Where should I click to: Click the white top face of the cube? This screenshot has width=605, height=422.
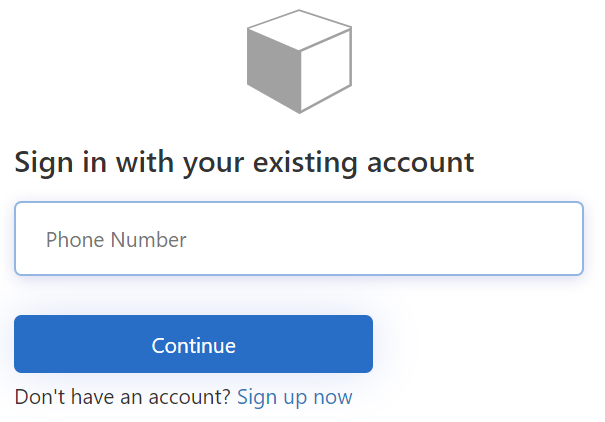[300, 30]
